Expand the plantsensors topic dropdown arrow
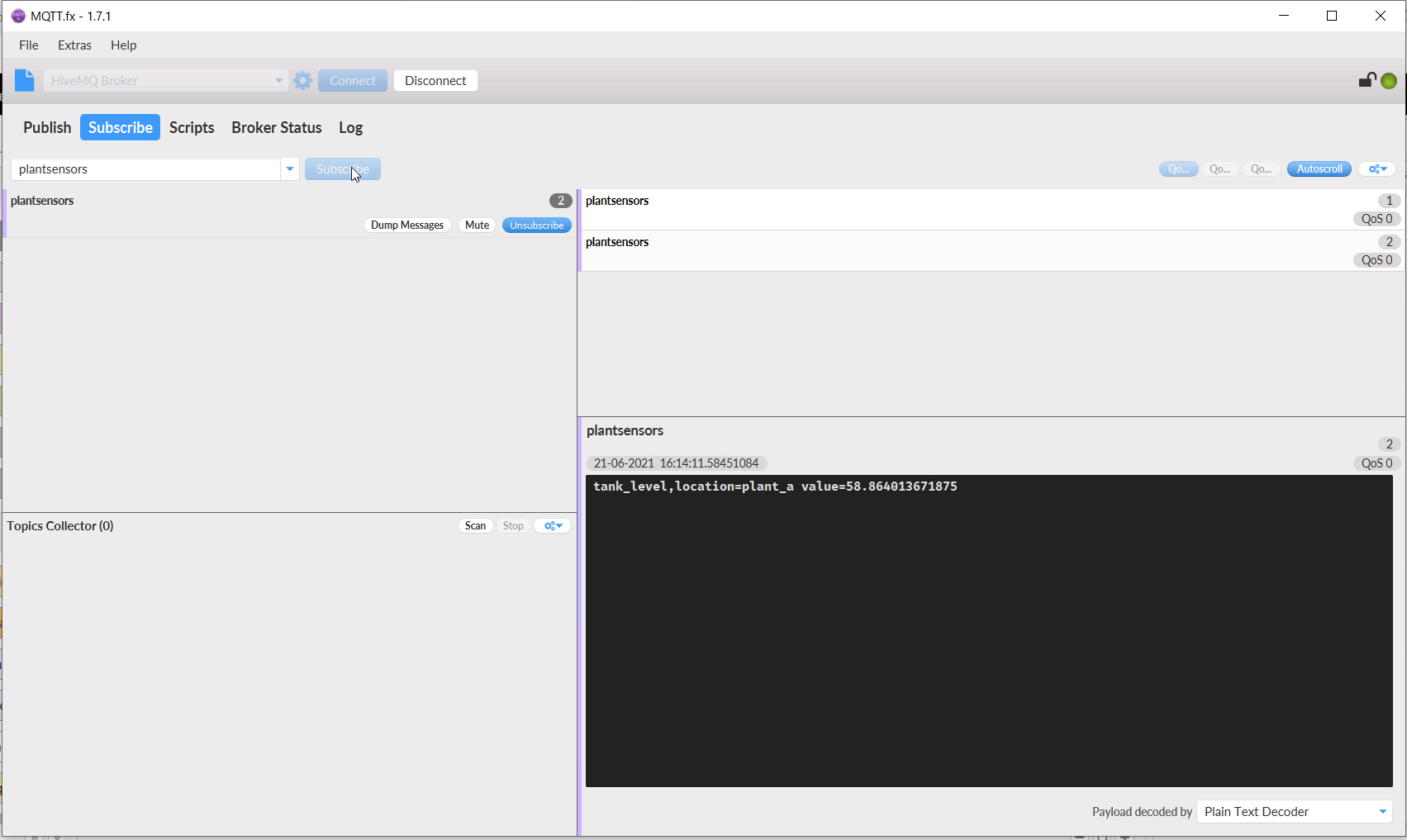Viewport: 1407px width, 840px height. (290, 168)
